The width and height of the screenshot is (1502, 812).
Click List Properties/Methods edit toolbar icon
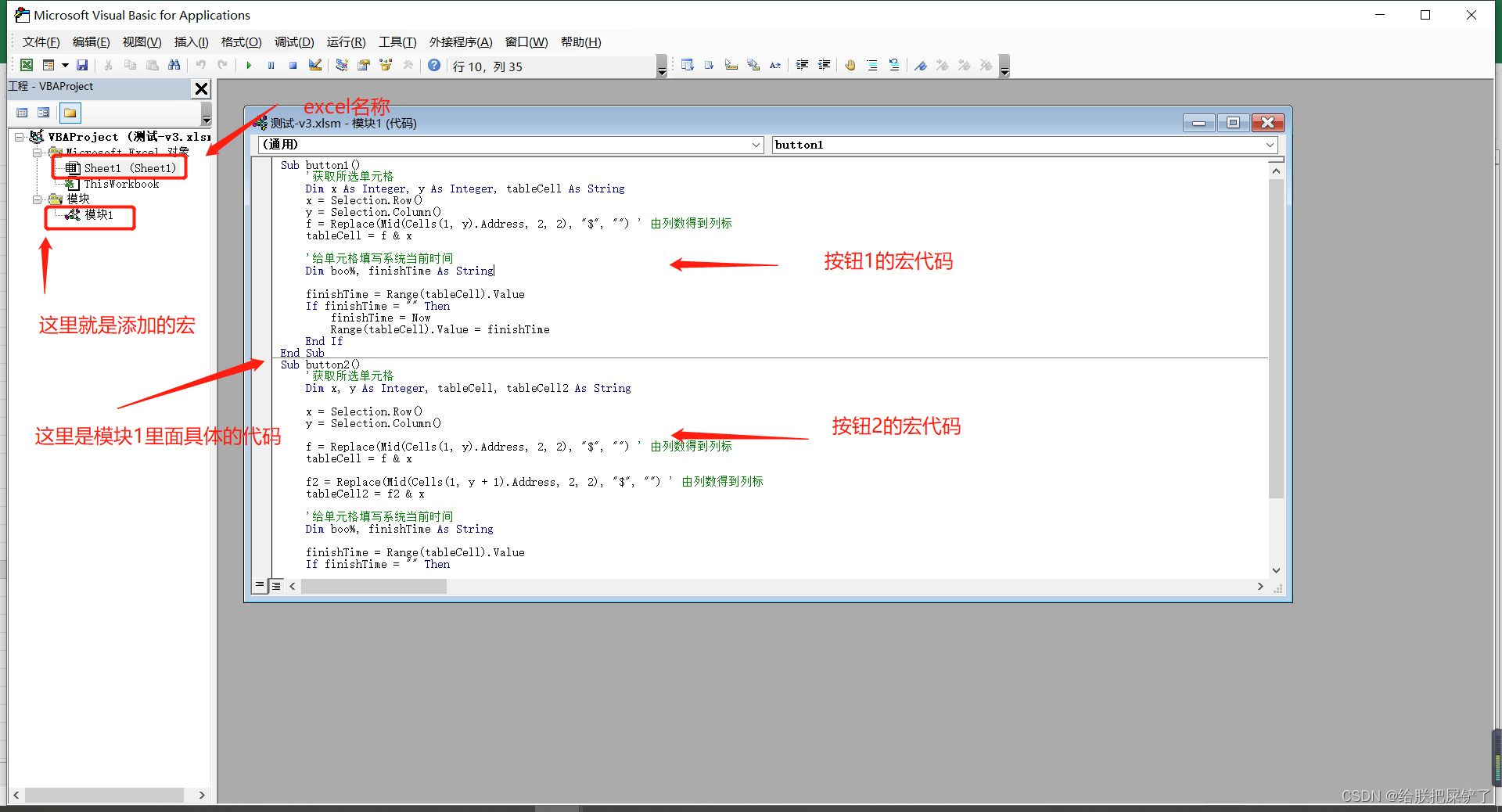[688, 66]
